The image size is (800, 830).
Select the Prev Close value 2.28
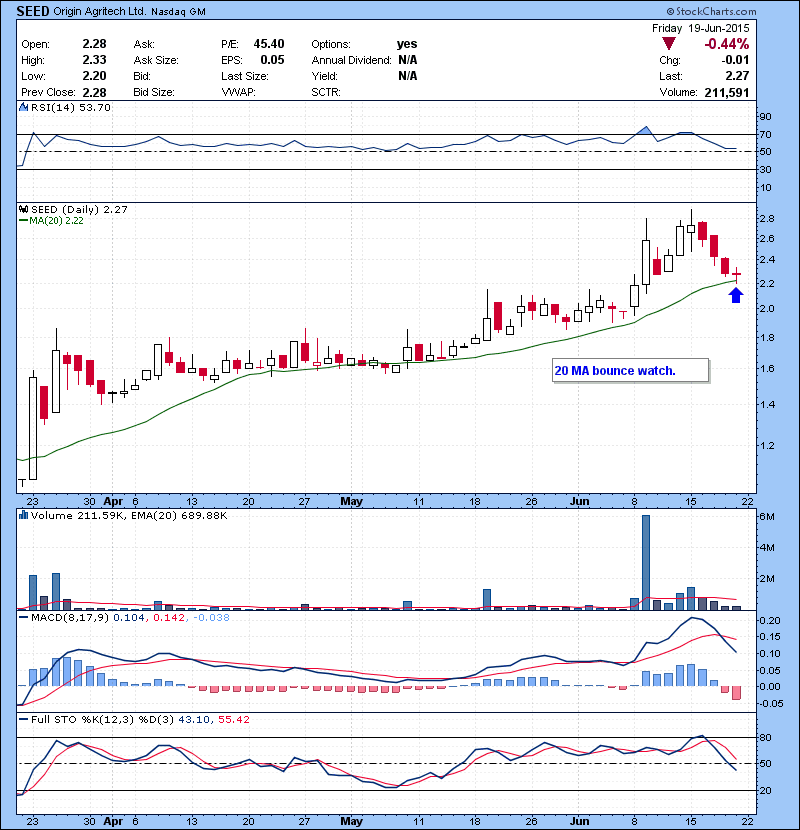pyautogui.click(x=94, y=93)
